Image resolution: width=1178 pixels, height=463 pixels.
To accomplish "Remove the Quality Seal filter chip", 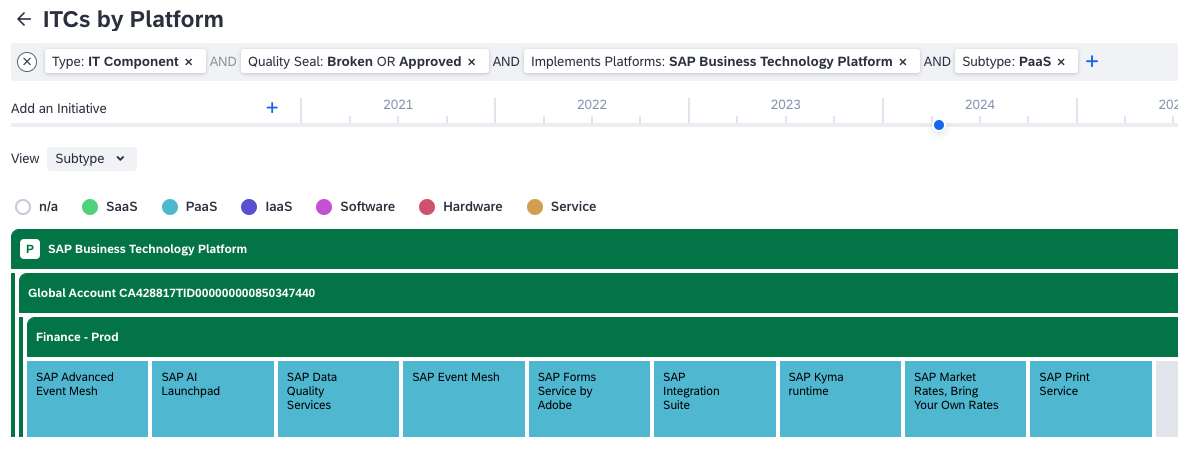I will coord(472,62).
